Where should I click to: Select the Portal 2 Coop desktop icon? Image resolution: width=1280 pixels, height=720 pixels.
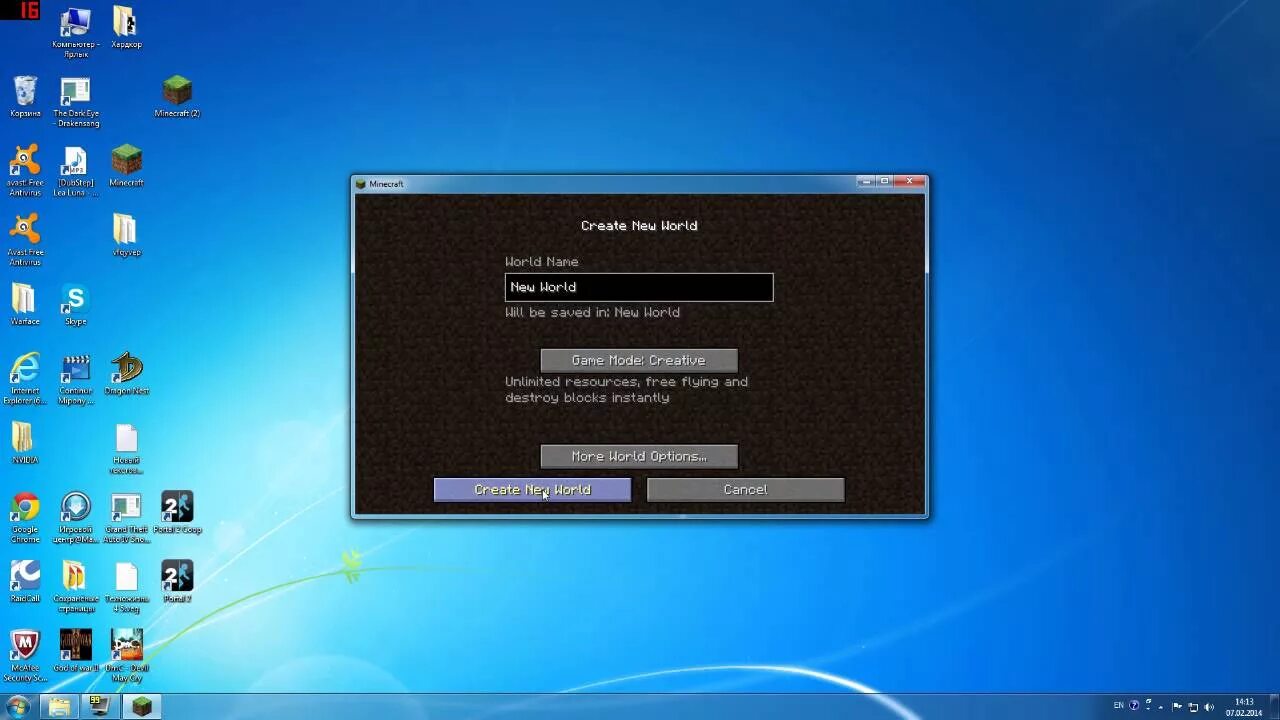pyautogui.click(x=177, y=512)
